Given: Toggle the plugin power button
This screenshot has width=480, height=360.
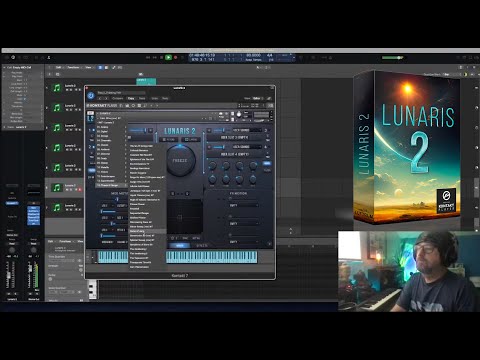Looking at the screenshot, I should point(91,96).
